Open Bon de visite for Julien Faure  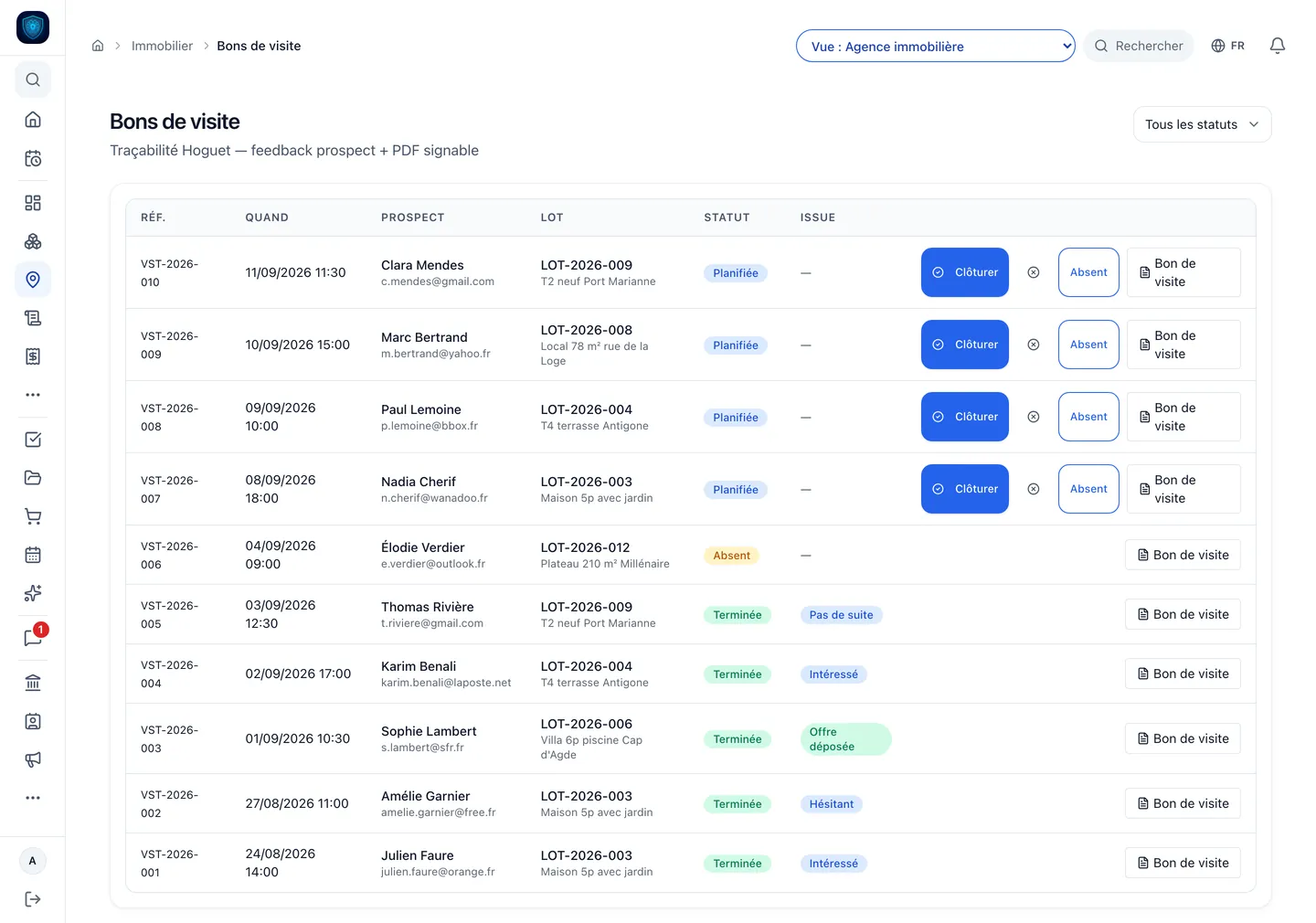pyautogui.click(x=1183, y=863)
